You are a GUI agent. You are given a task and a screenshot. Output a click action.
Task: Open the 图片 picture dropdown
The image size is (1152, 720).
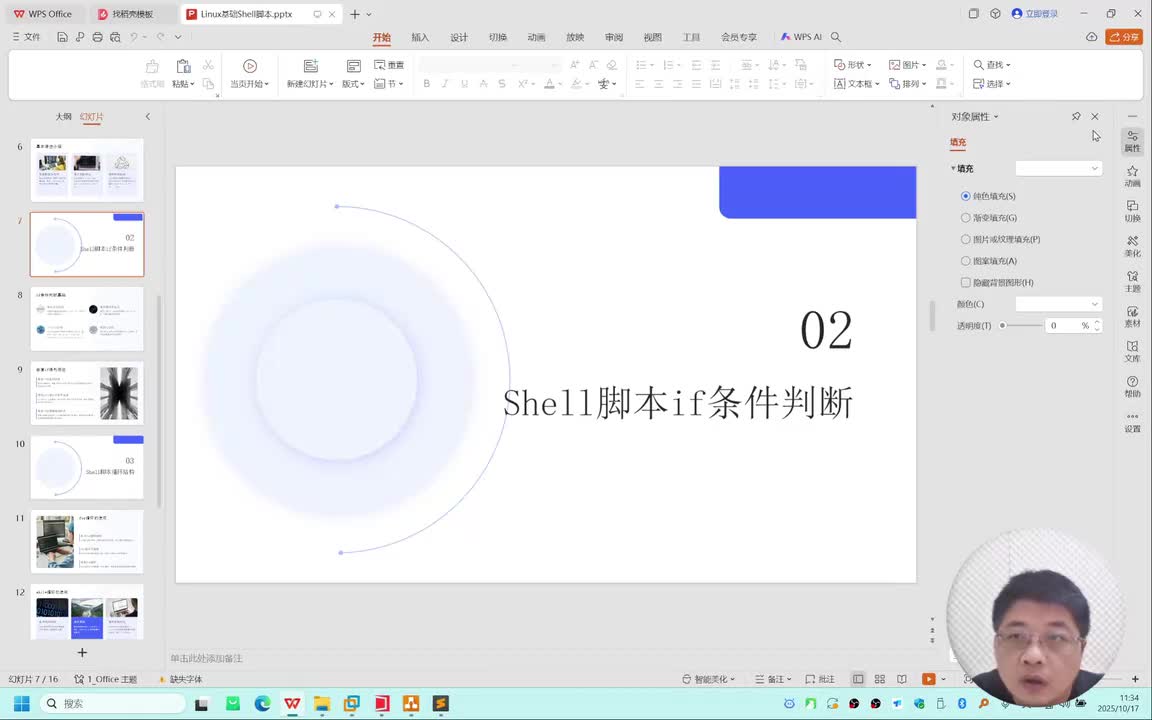point(907,65)
